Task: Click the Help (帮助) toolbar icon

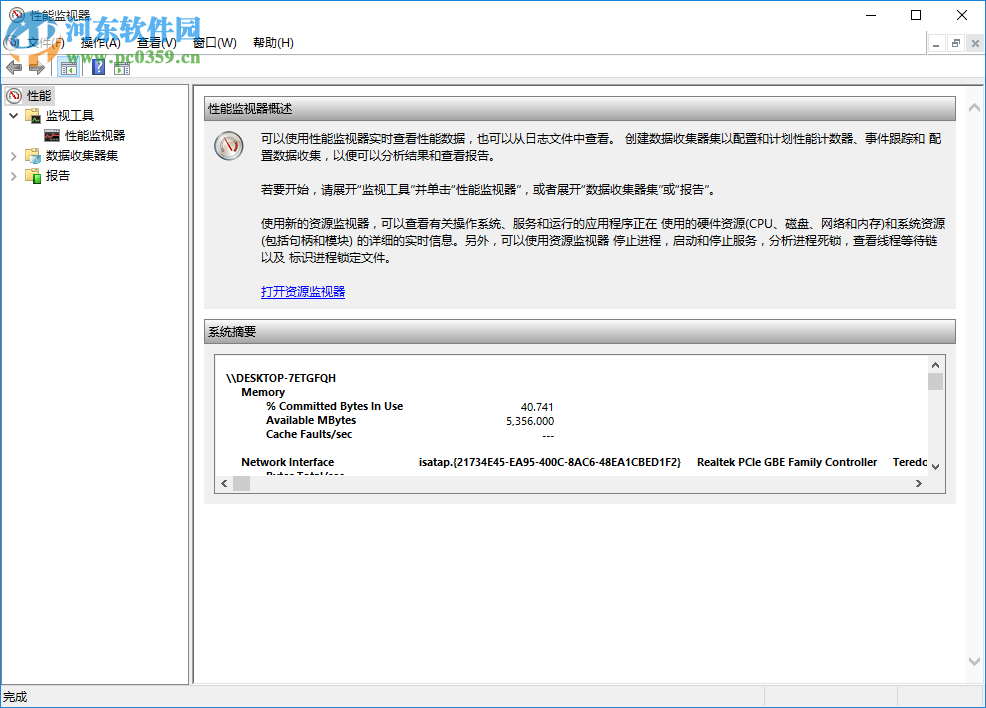Action: pyautogui.click(x=97, y=66)
